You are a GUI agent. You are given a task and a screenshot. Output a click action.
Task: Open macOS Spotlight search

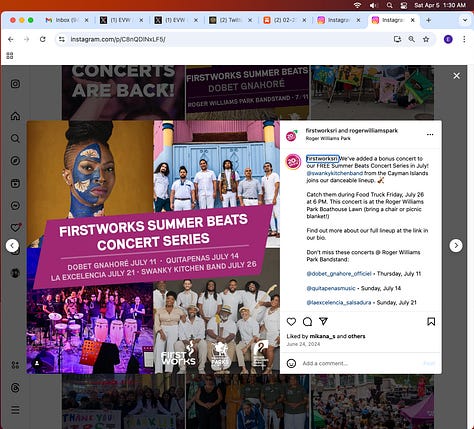389,5
